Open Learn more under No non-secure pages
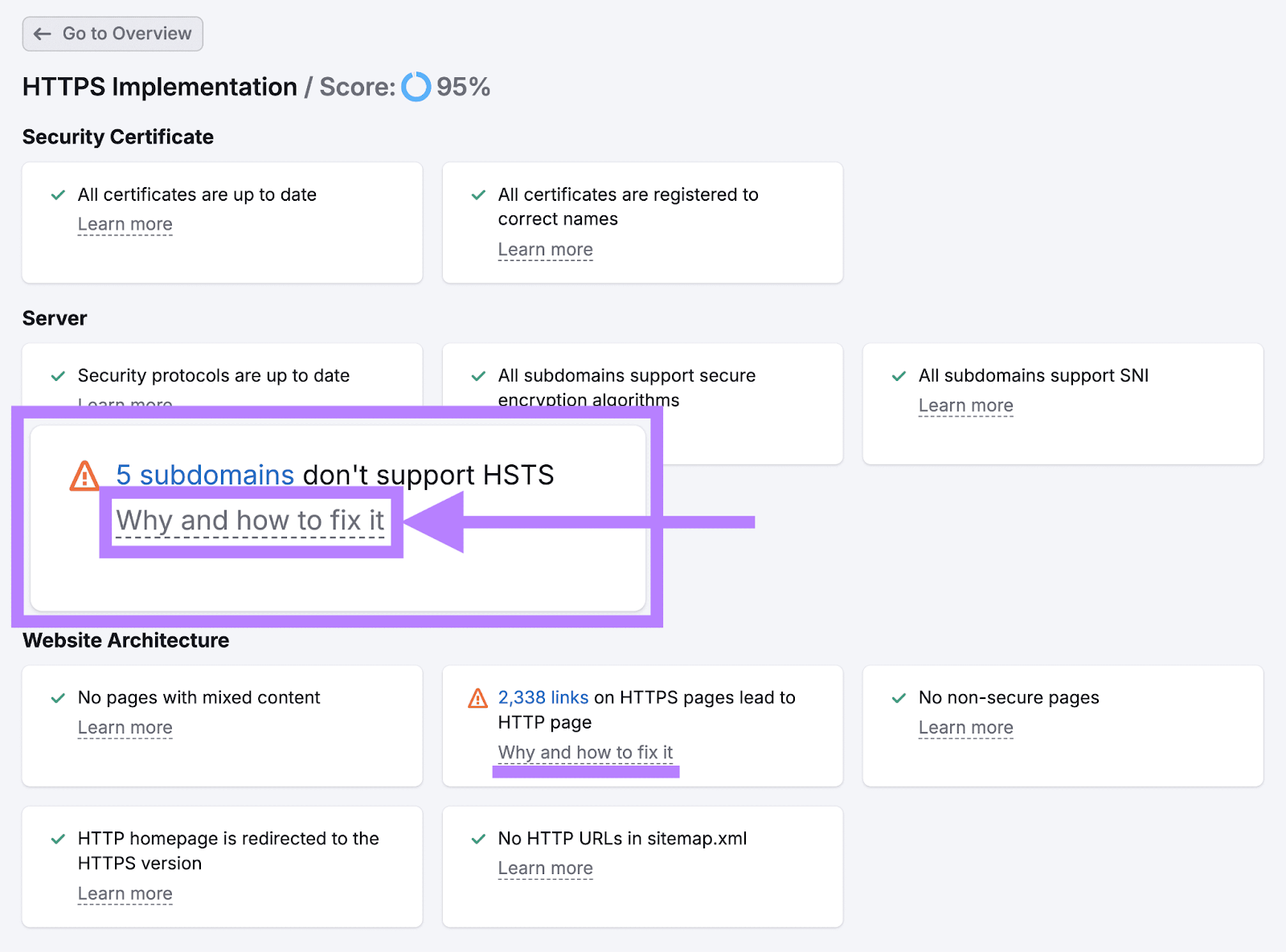Image resolution: width=1286 pixels, height=952 pixels. point(966,728)
